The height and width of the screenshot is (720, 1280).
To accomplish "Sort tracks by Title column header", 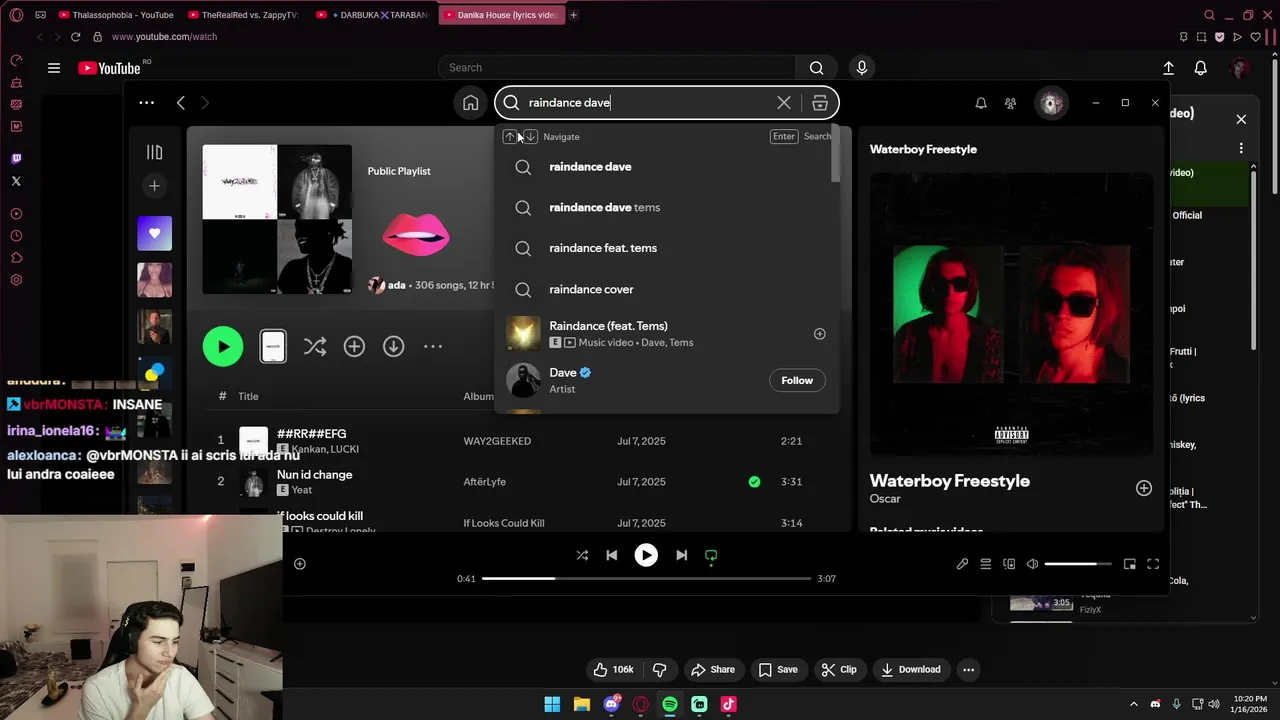I will (x=248, y=396).
